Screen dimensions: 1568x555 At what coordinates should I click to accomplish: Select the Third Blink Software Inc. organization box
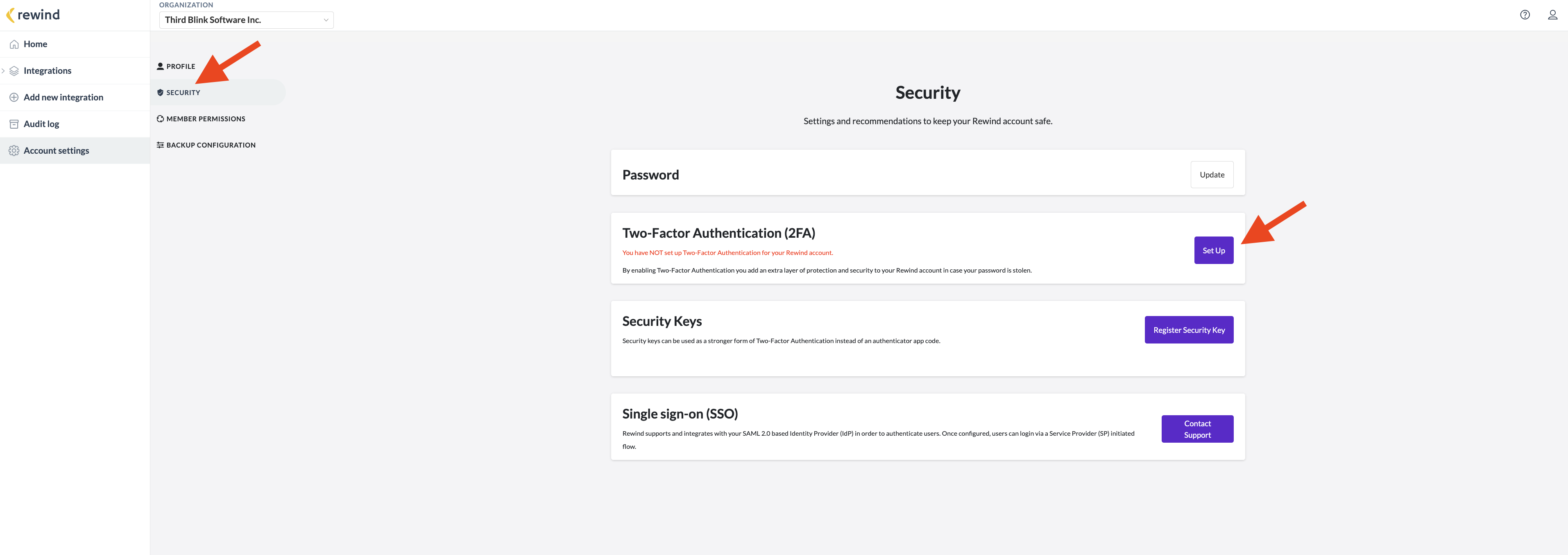[246, 20]
